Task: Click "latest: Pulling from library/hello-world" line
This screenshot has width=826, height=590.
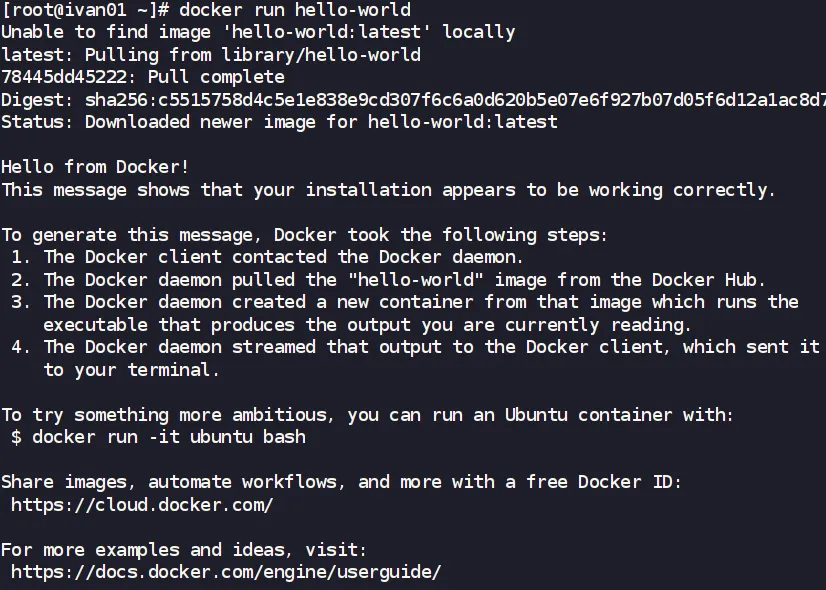Action: (211, 55)
